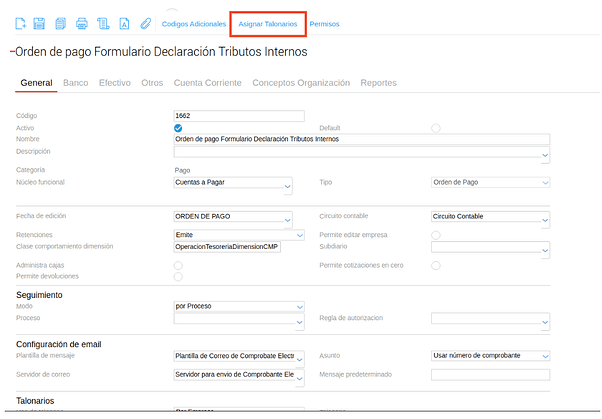Screen dimensions: 602x419
Task: Toggle the Default radio option
Action: (435, 128)
